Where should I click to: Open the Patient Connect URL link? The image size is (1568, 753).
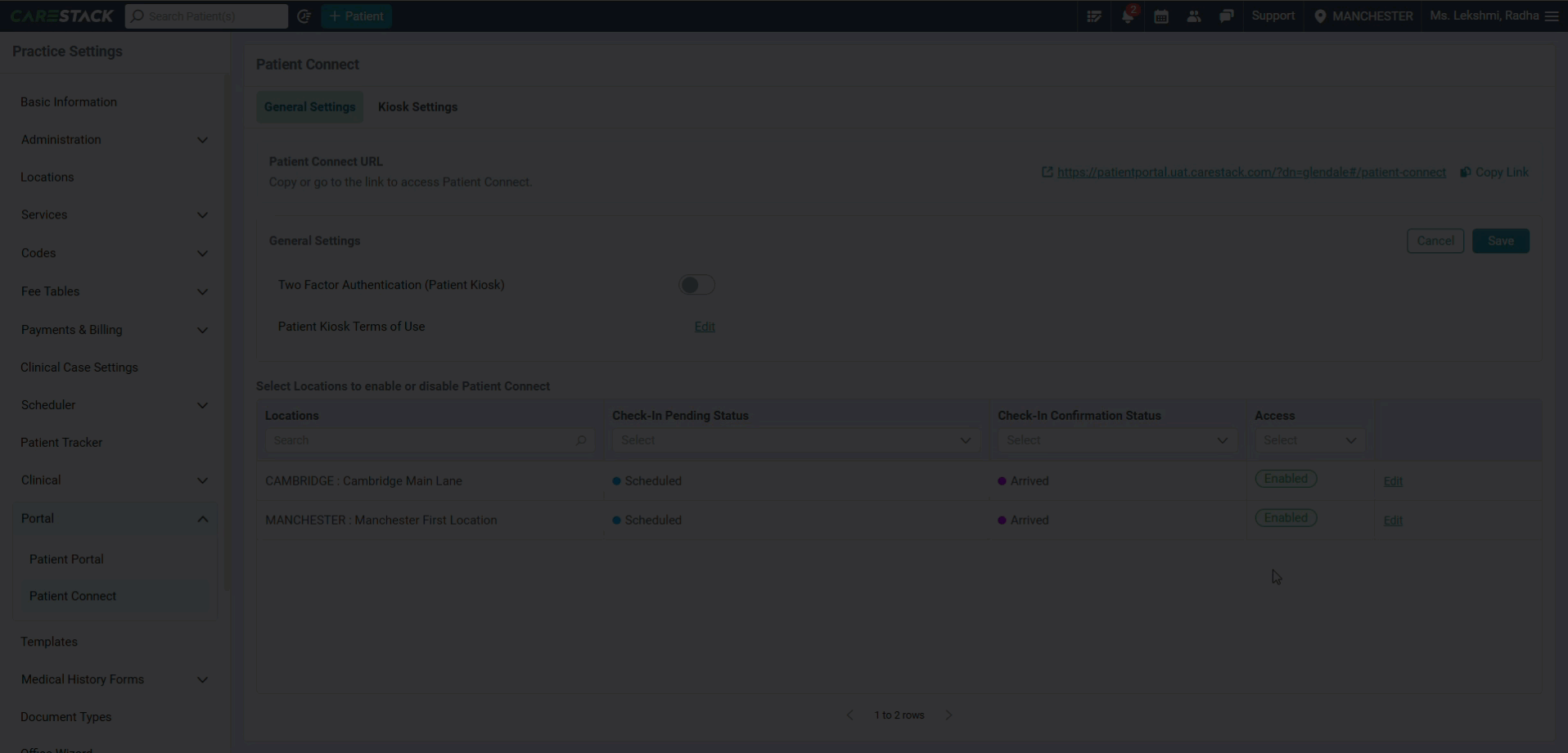point(1251,173)
